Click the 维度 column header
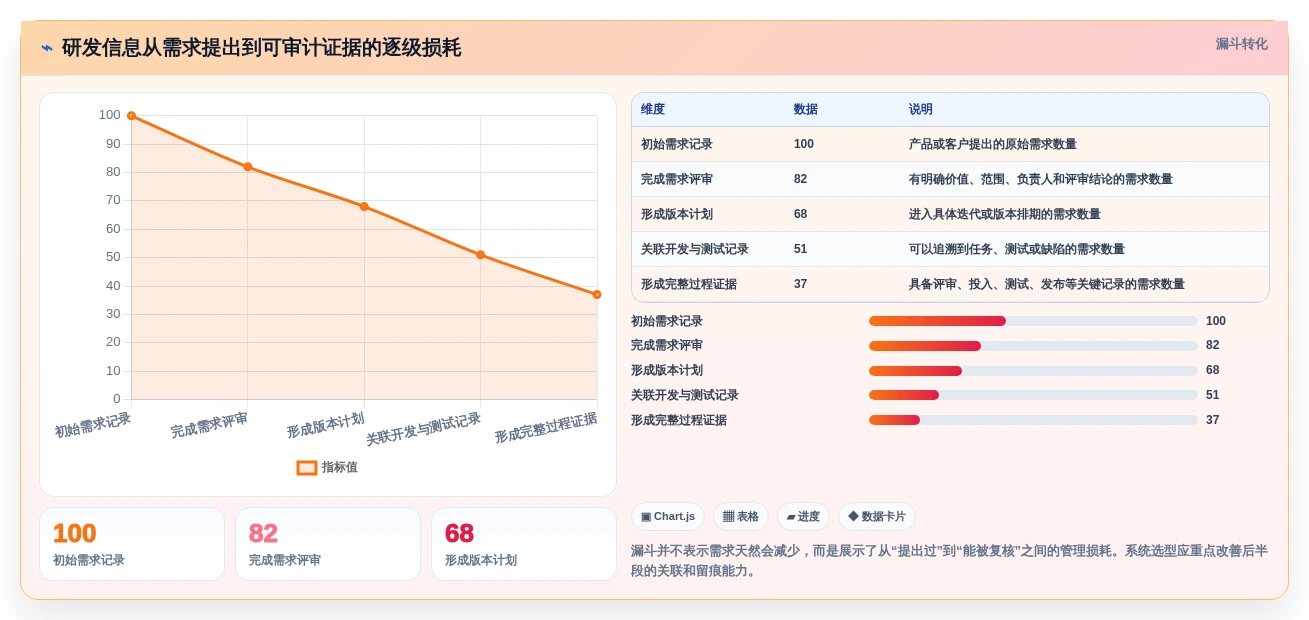 click(x=653, y=109)
